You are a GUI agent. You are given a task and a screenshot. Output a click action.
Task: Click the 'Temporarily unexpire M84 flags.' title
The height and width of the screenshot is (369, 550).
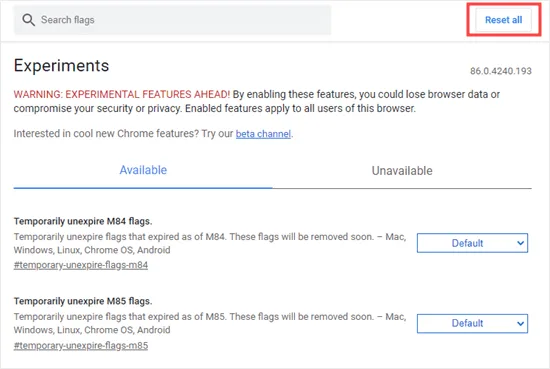(x=83, y=221)
